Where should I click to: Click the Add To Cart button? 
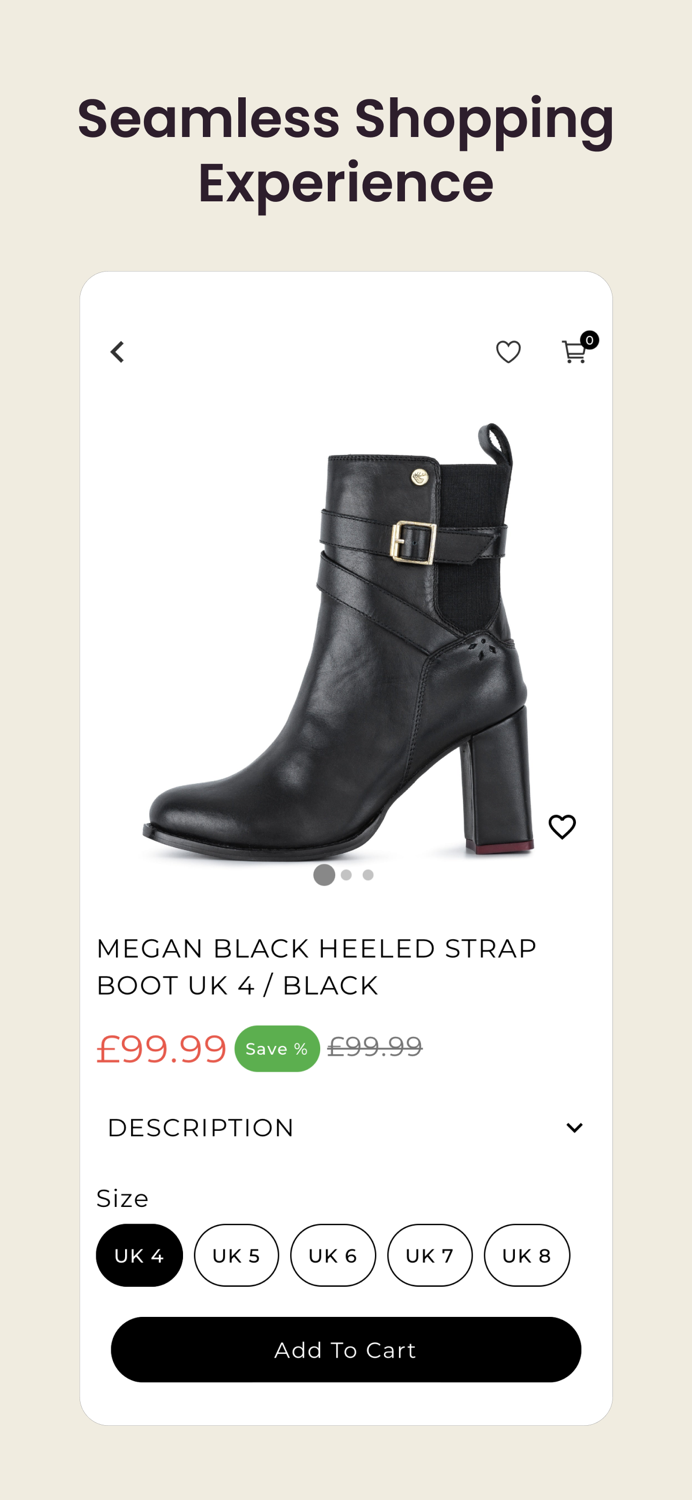(346, 1350)
